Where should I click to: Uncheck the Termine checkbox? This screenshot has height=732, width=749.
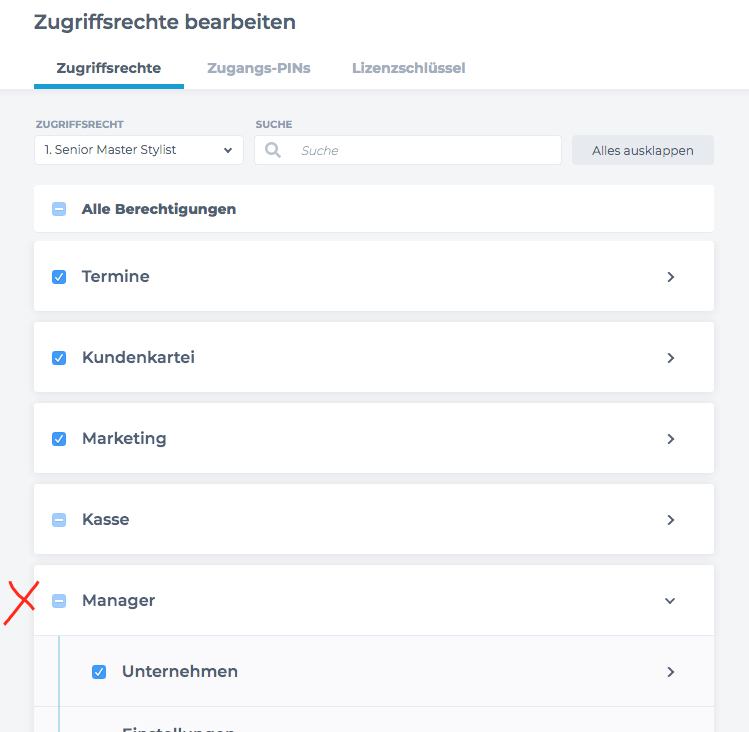click(x=59, y=277)
